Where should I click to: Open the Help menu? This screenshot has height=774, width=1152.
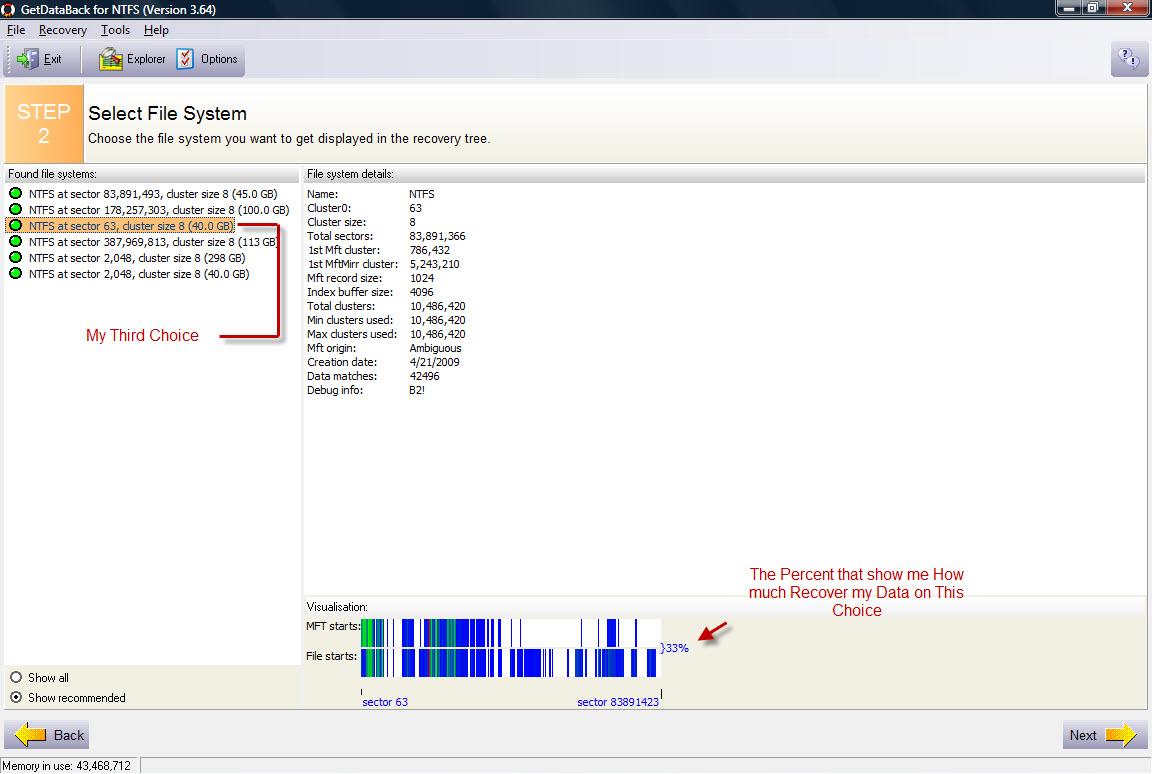(x=156, y=30)
